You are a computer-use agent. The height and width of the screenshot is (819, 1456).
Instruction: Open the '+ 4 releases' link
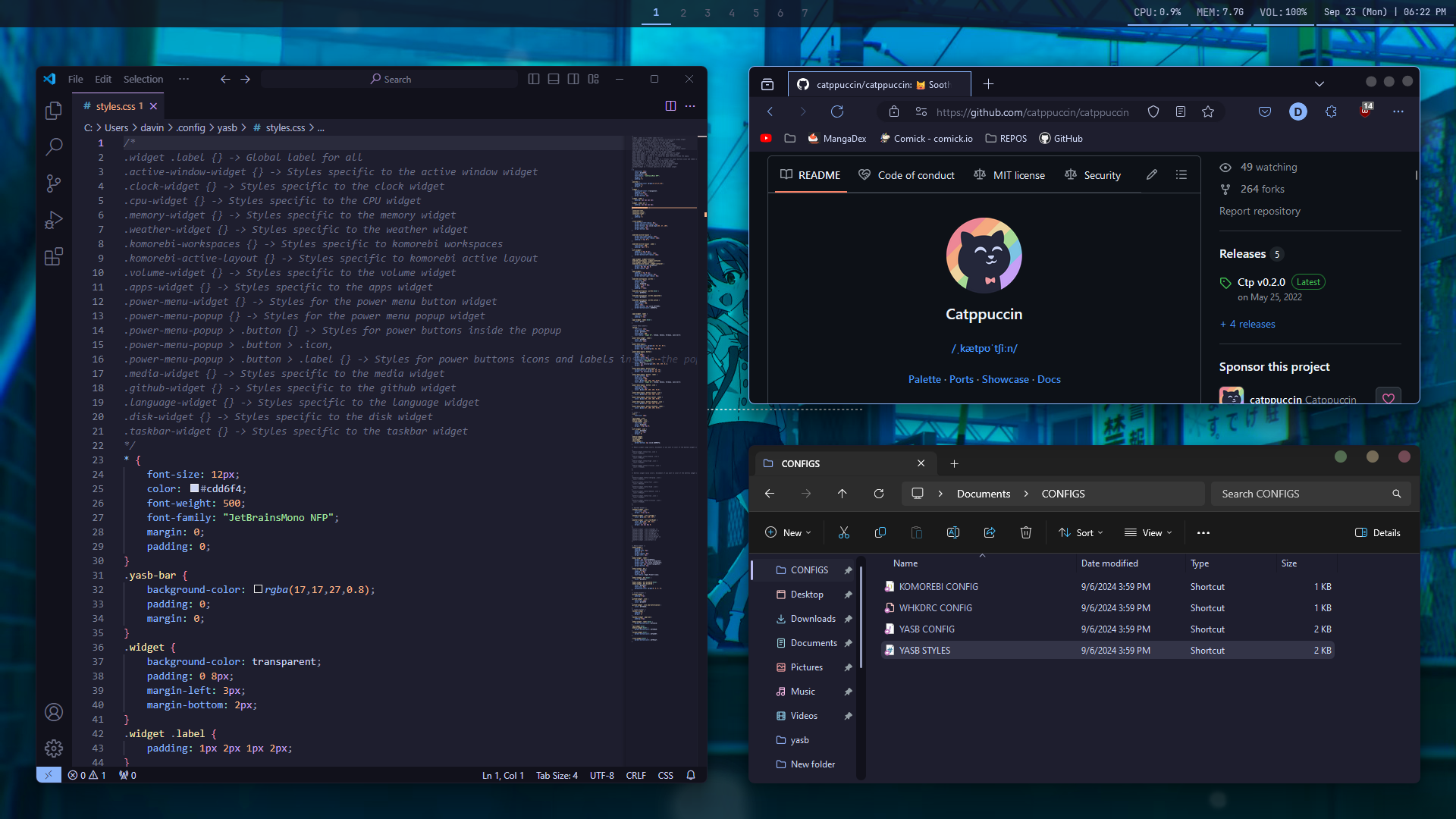click(1247, 324)
